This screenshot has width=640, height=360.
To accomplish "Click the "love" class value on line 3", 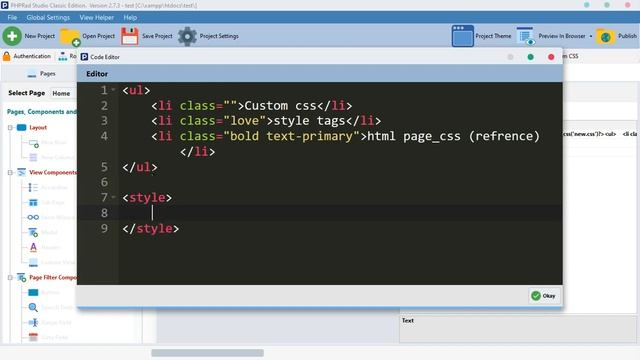I will 244,121.
